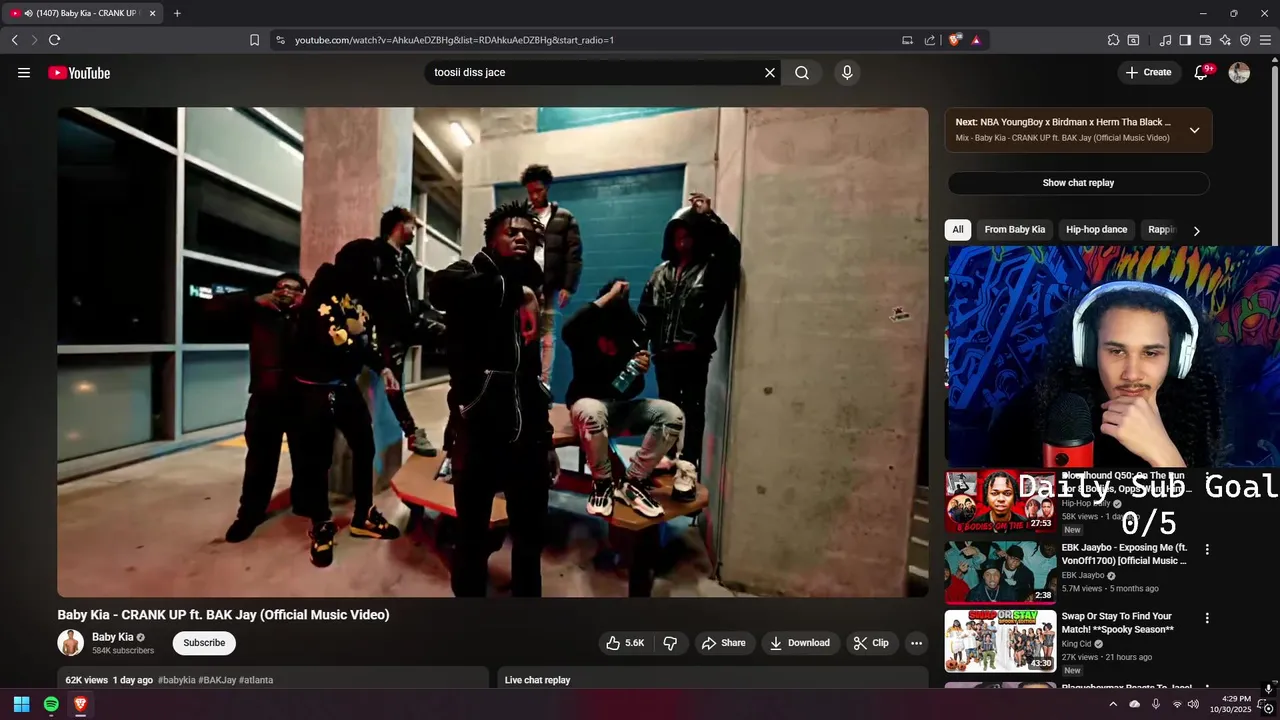The width and height of the screenshot is (1280, 720).
Task: Clear the search box text
Action: [770, 72]
